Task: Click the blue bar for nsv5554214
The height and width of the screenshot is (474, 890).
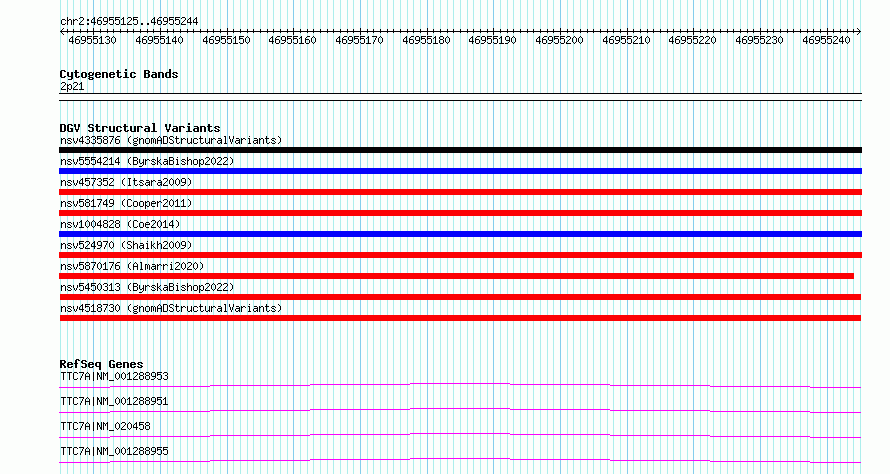Action: [460, 171]
